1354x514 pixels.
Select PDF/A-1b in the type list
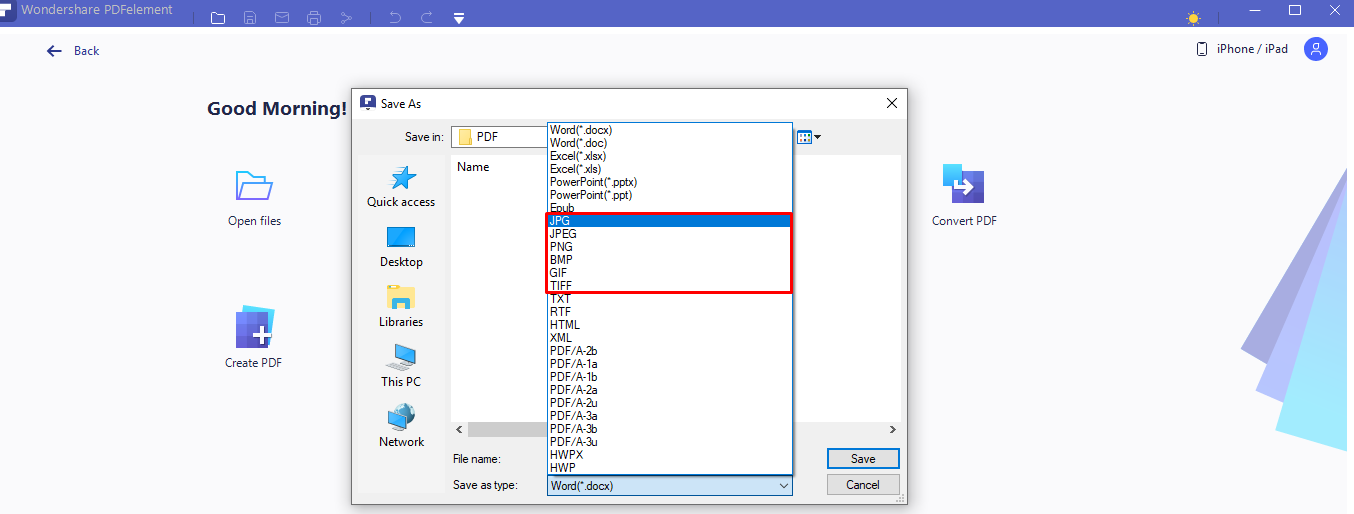(x=670, y=377)
